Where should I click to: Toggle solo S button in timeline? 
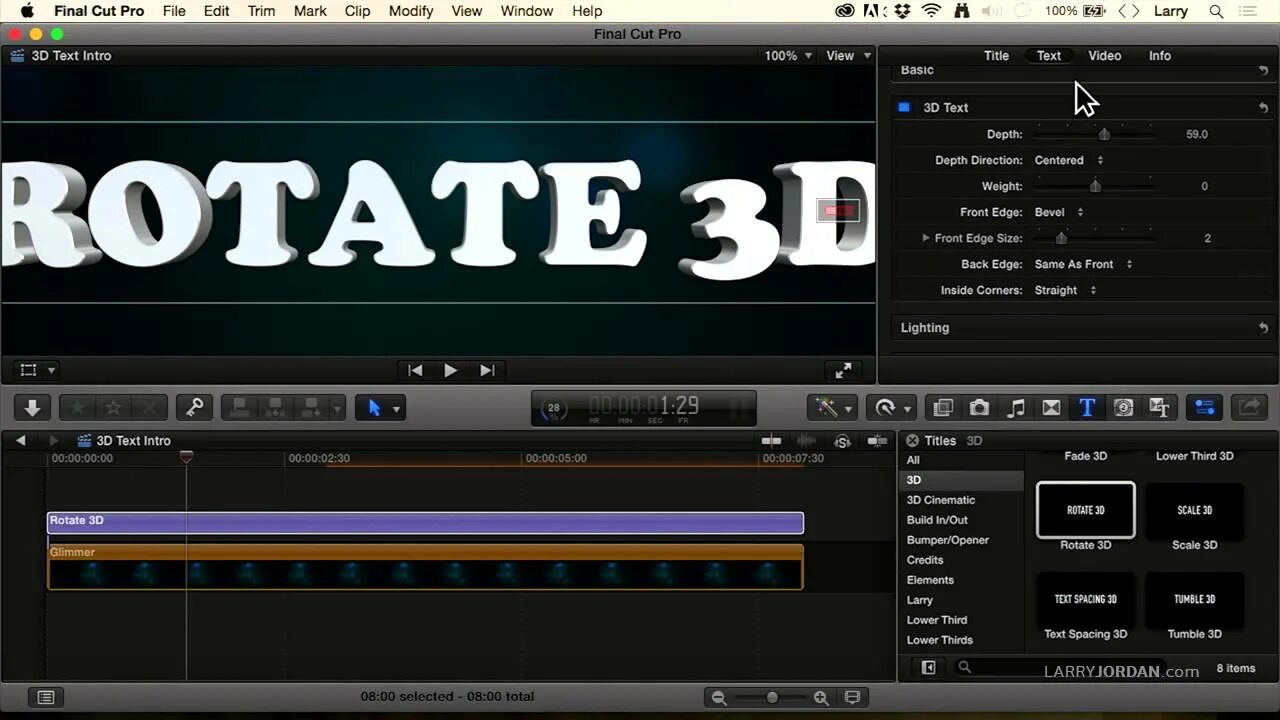point(842,441)
